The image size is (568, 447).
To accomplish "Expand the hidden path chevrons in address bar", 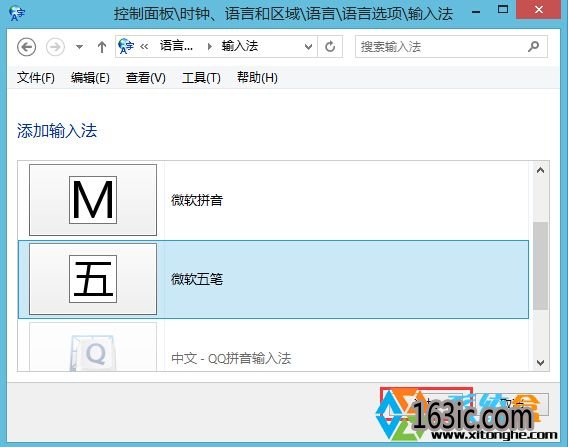I will (x=144, y=46).
